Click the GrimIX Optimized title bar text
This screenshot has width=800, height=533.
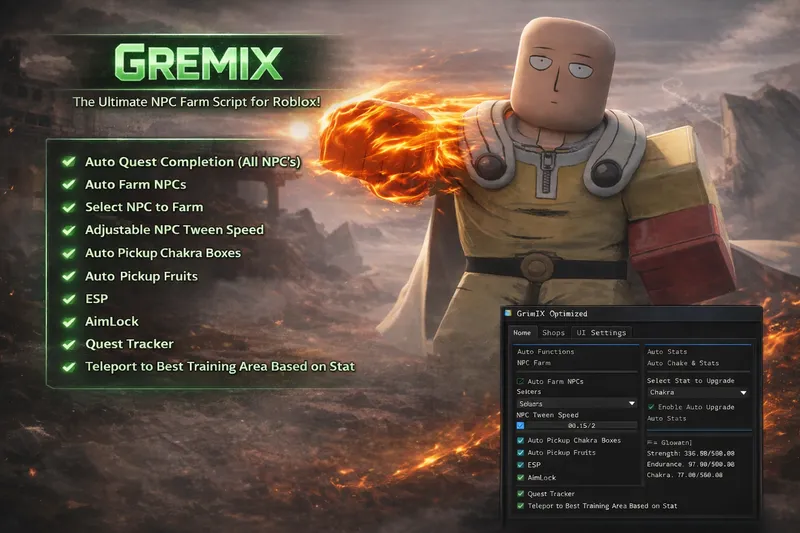pyautogui.click(x=552, y=314)
